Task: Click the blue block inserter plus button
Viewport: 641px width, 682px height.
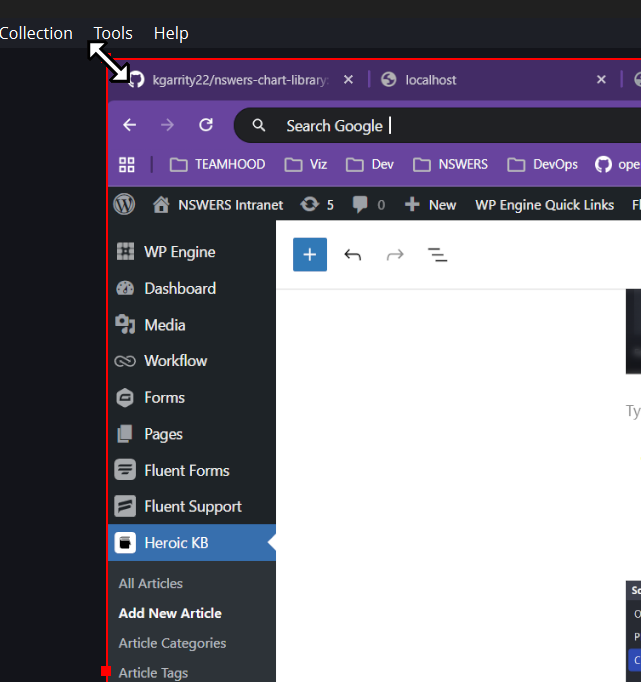Action: (310, 255)
